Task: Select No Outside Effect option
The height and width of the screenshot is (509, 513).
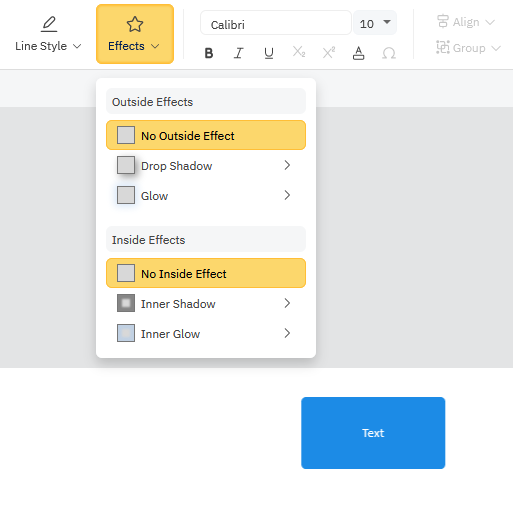Action: pos(206,135)
